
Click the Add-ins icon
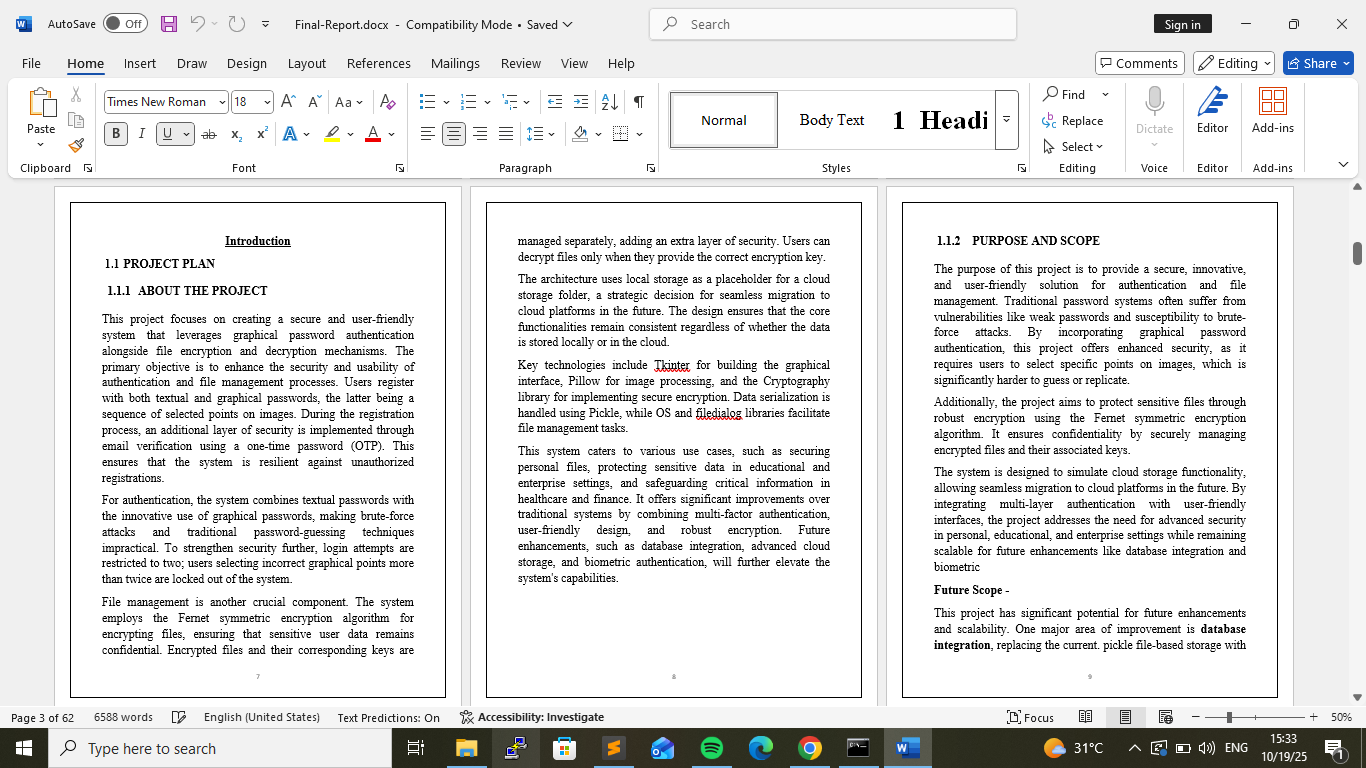click(x=1272, y=110)
